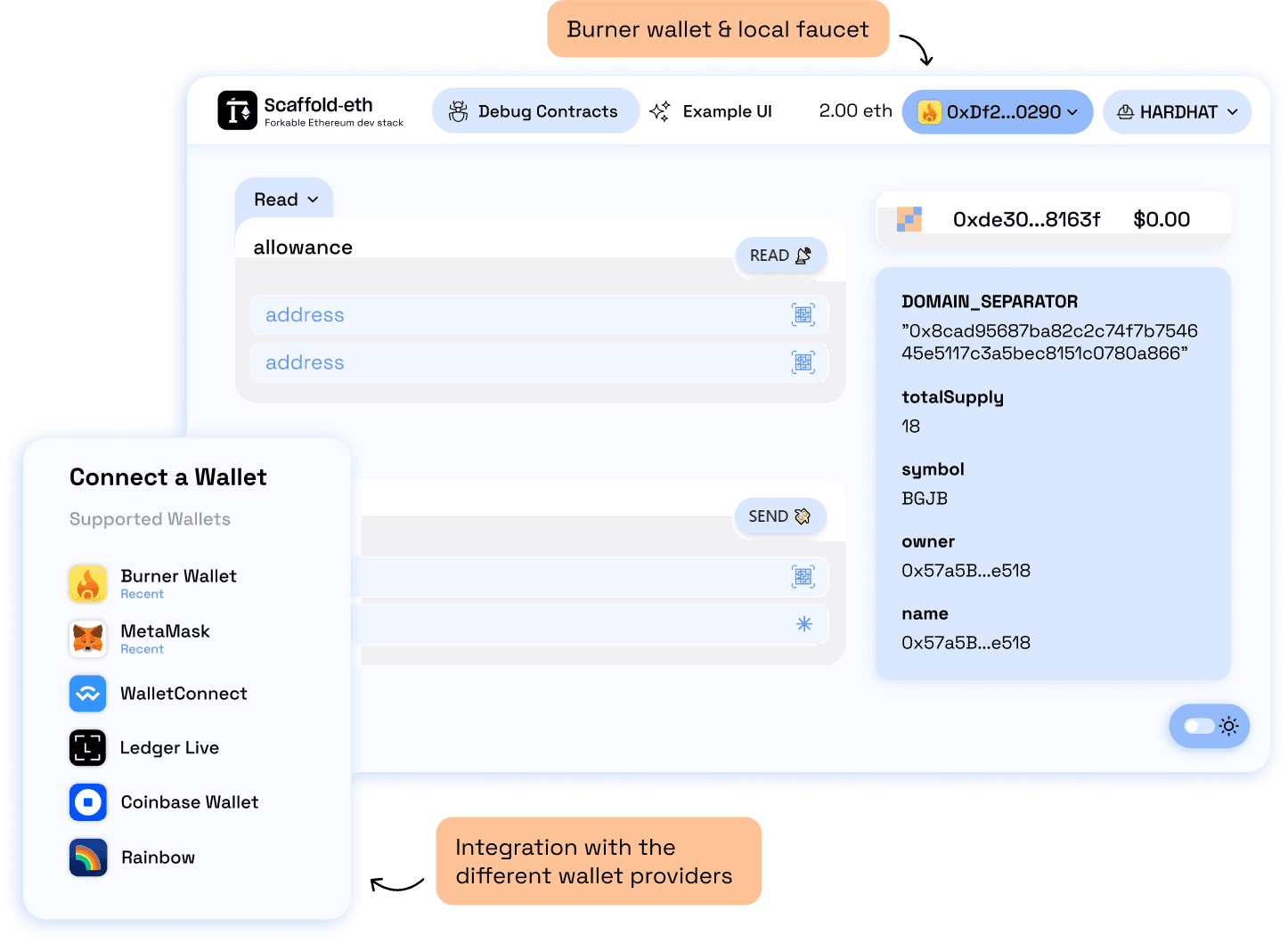This screenshot has width=1288, height=943.
Task: Click the bug icon in Debug Contracts
Action: click(x=458, y=111)
